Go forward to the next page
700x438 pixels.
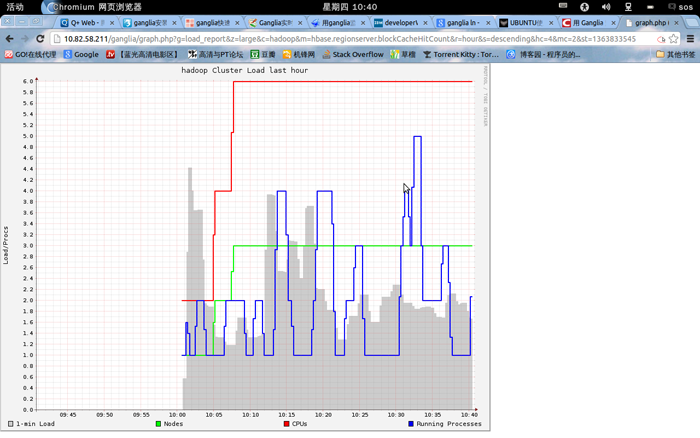point(25,39)
